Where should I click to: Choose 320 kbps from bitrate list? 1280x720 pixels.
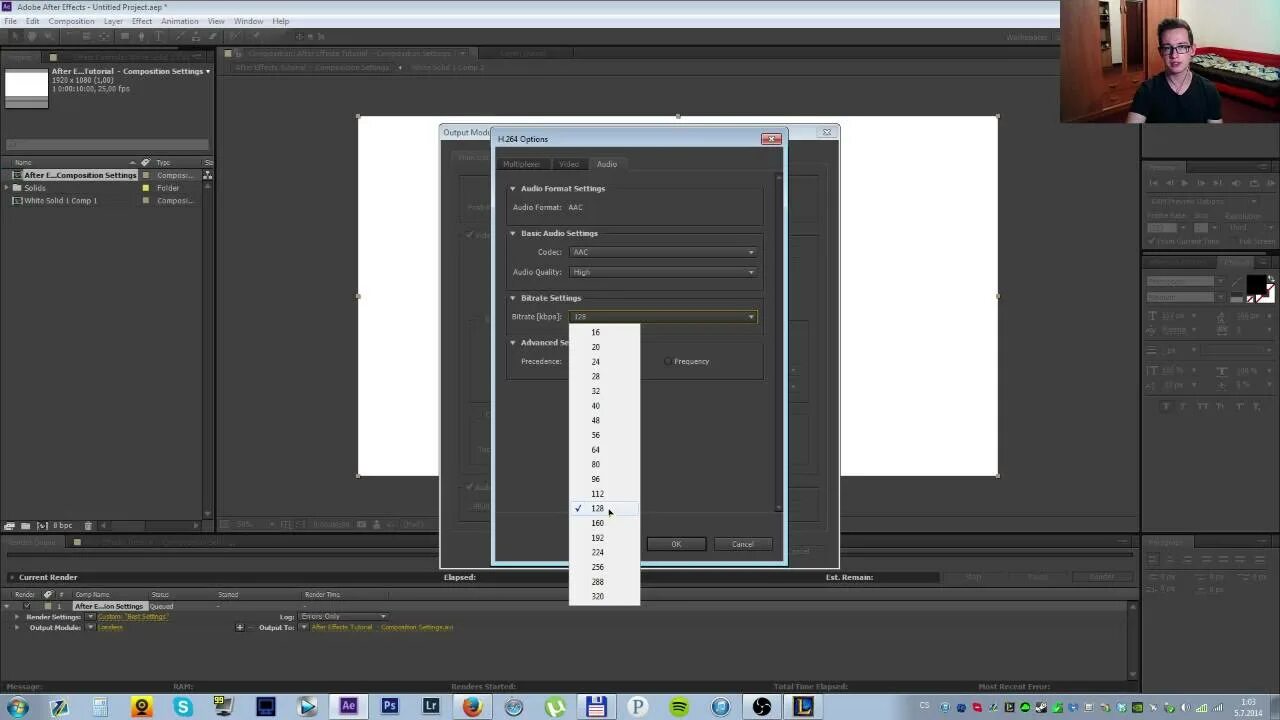(604, 596)
